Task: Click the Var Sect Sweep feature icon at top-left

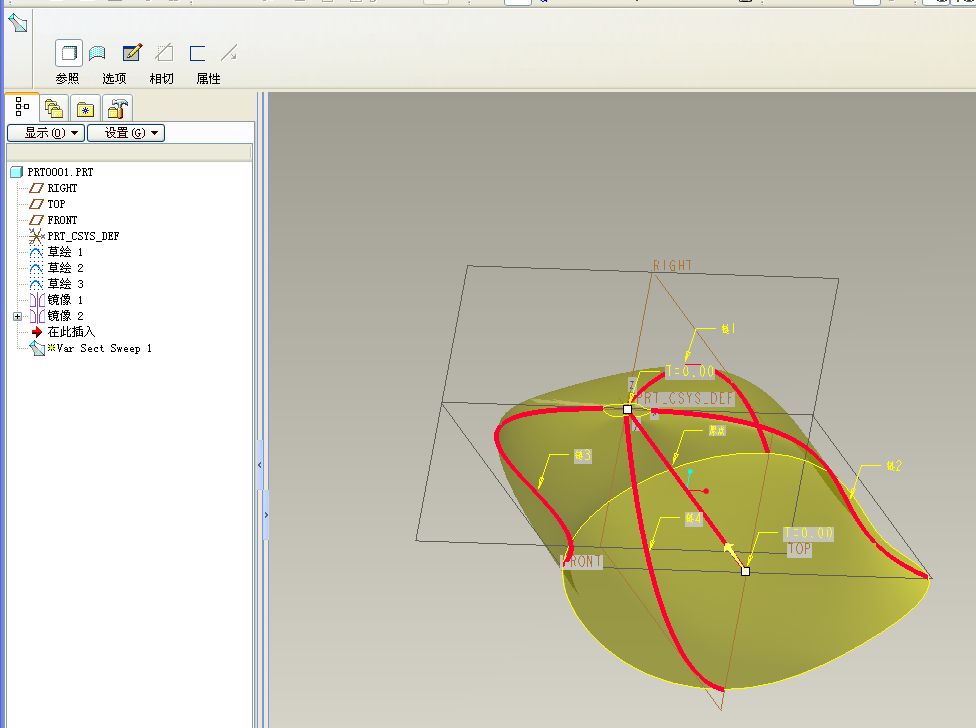Action: pyautogui.click(x=17, y=23)
